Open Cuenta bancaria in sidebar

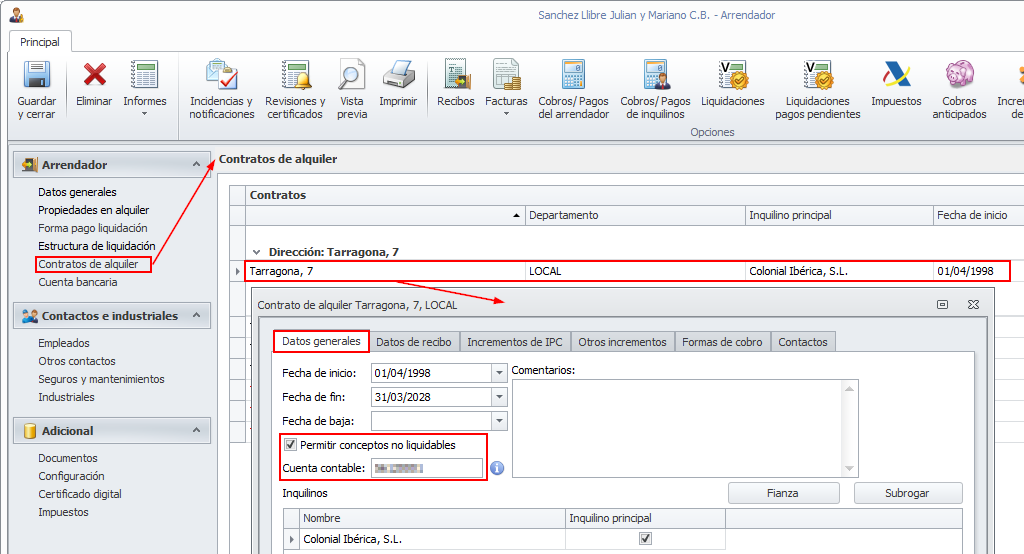78,282
